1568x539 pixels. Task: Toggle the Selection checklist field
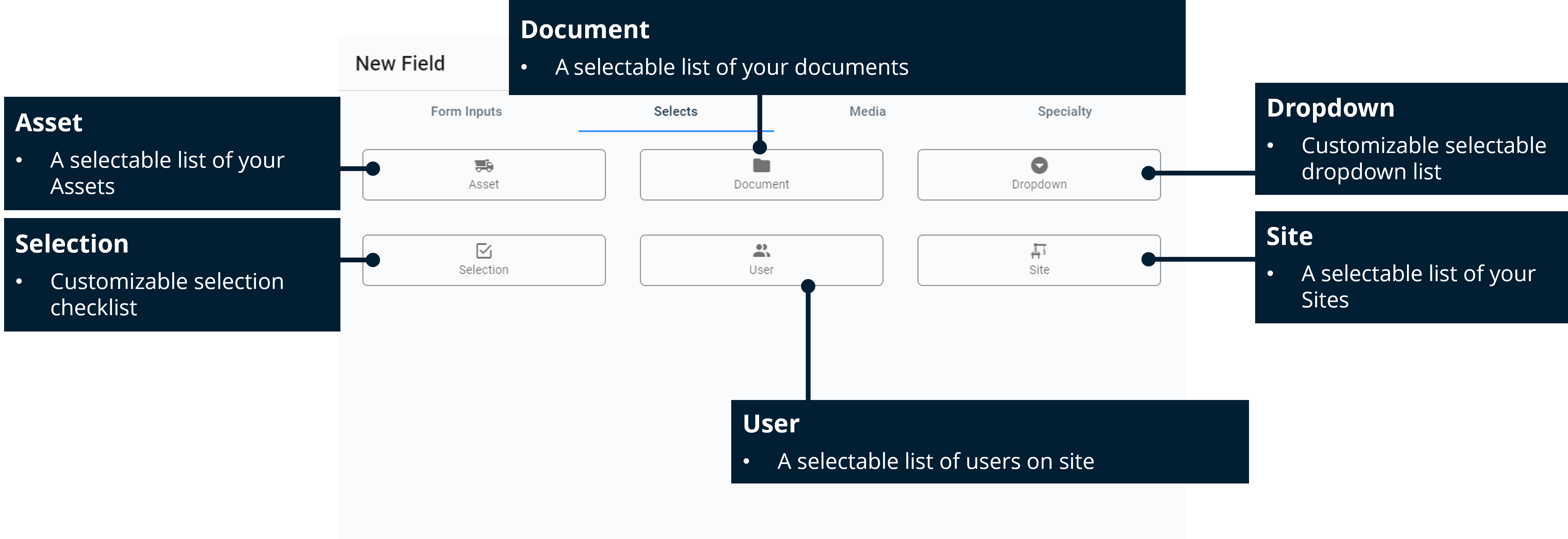pos(484,260)
